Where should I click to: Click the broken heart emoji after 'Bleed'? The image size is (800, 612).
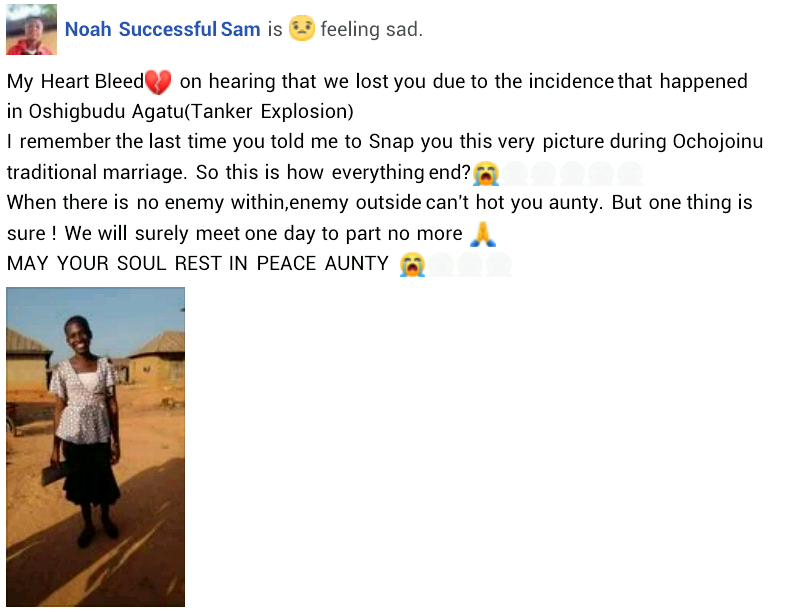coord(158,82)
